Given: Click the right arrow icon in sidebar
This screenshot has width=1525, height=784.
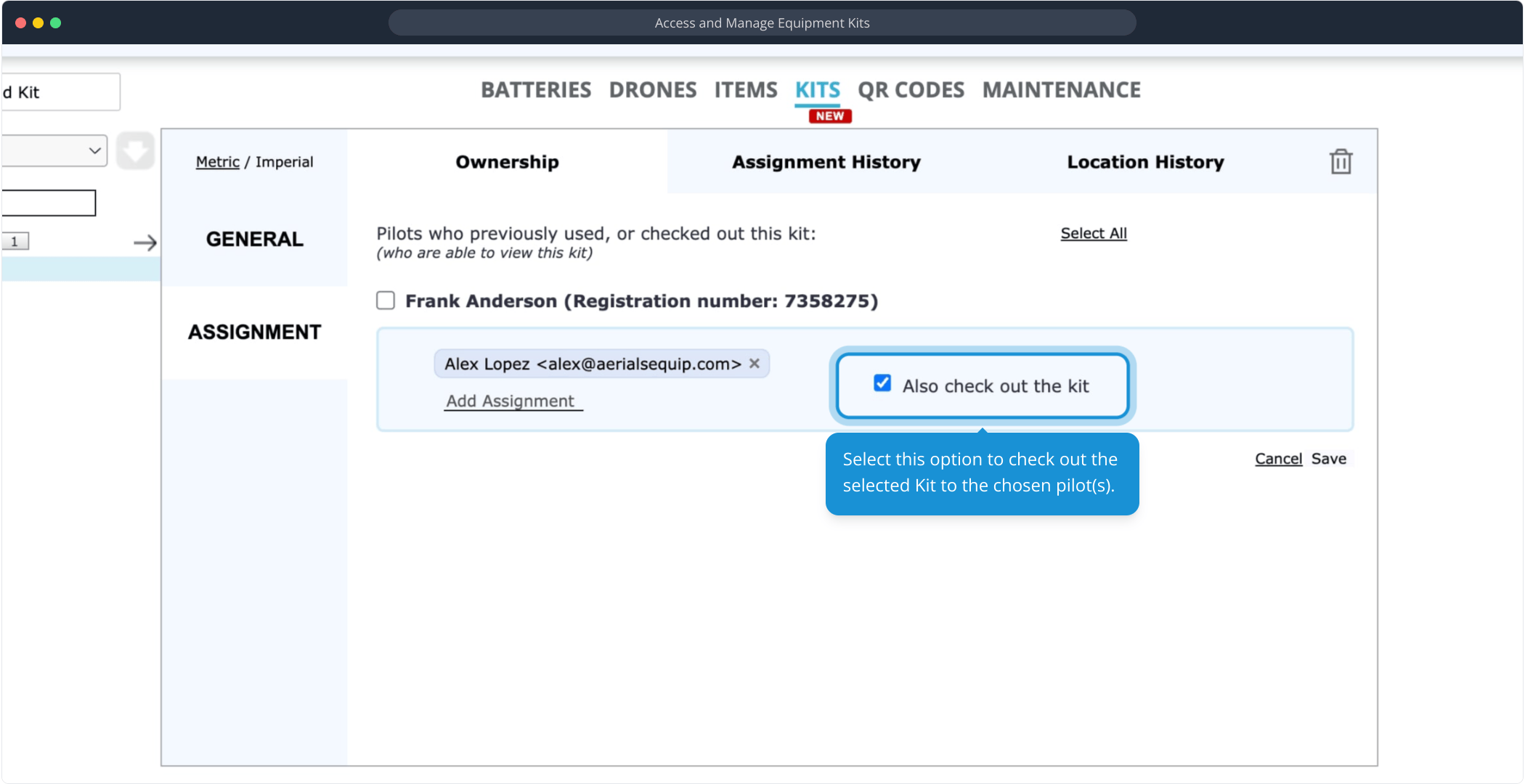Looking at the screenshot, I should 145,242.
